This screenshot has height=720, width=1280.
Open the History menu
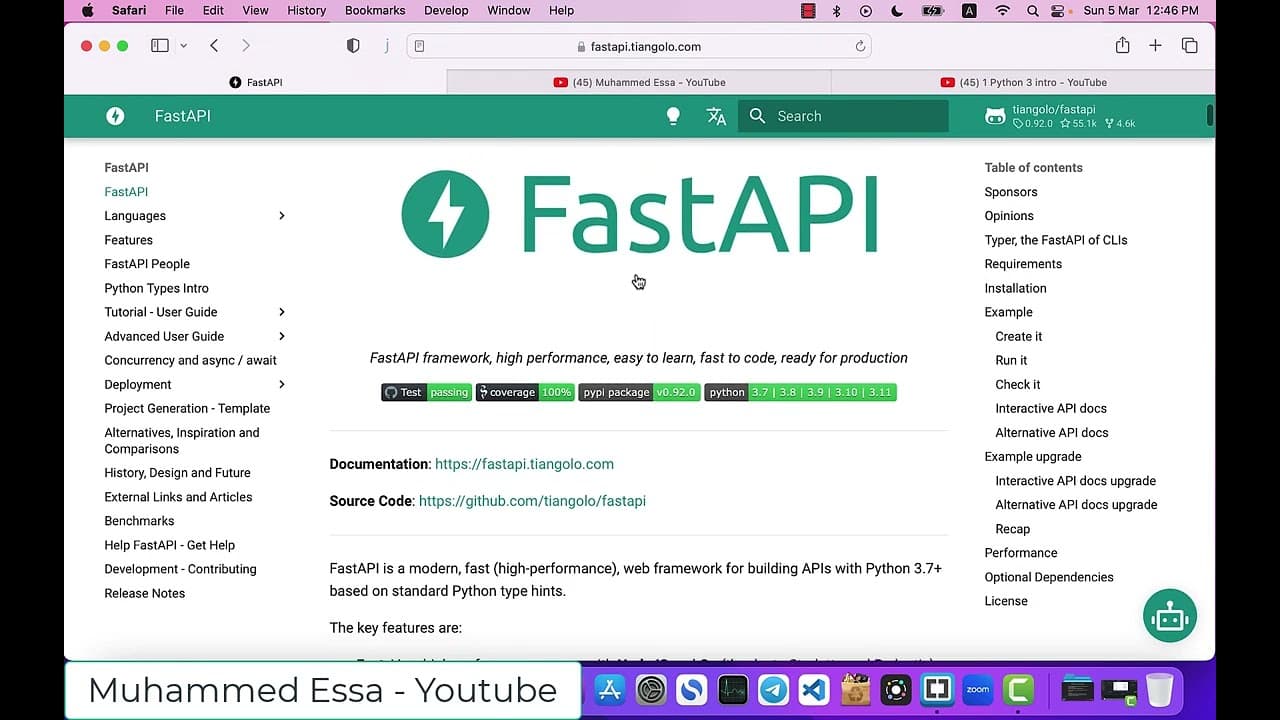tap(306, 10)
